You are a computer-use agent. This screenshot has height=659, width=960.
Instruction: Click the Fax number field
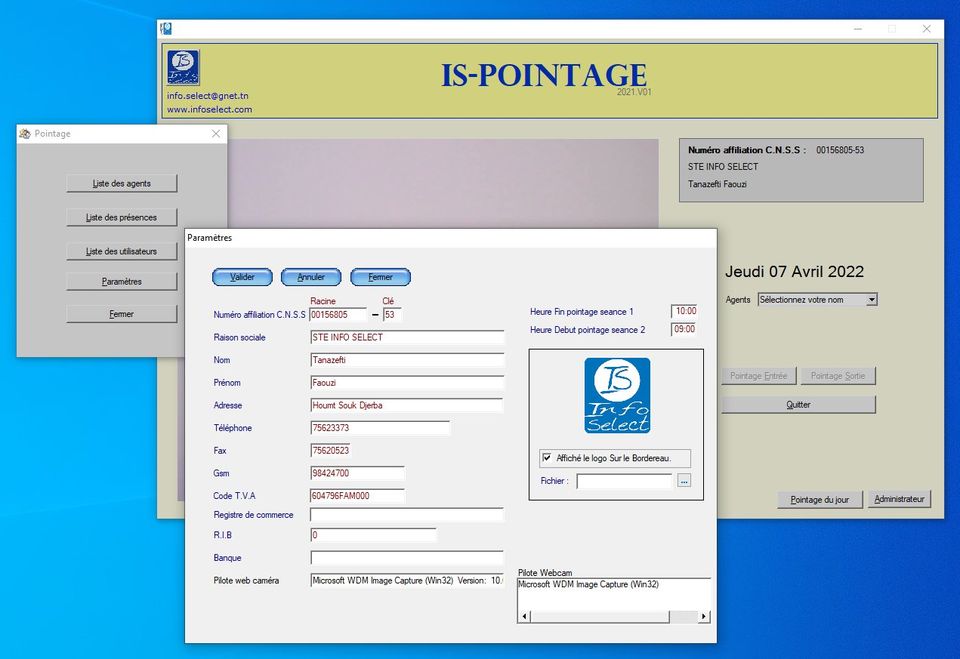[x=330, y=451]
